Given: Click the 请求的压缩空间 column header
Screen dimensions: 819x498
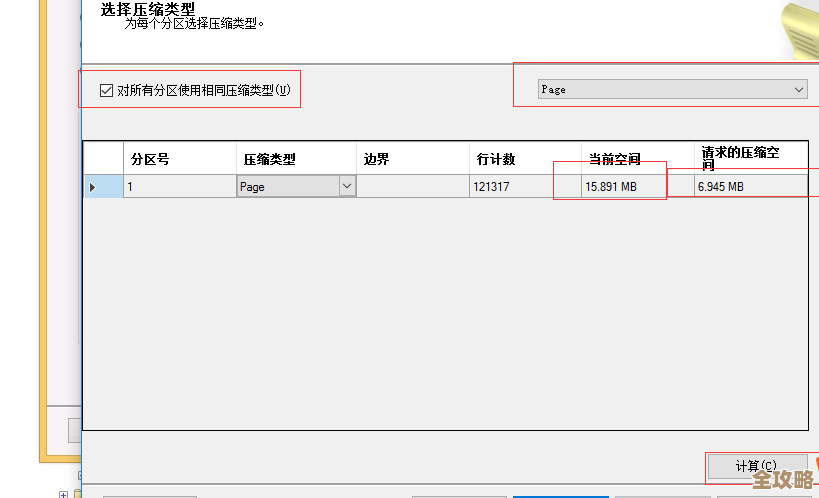Looking at the screenshot, I should pyautogui.click(x=751, y=159).
